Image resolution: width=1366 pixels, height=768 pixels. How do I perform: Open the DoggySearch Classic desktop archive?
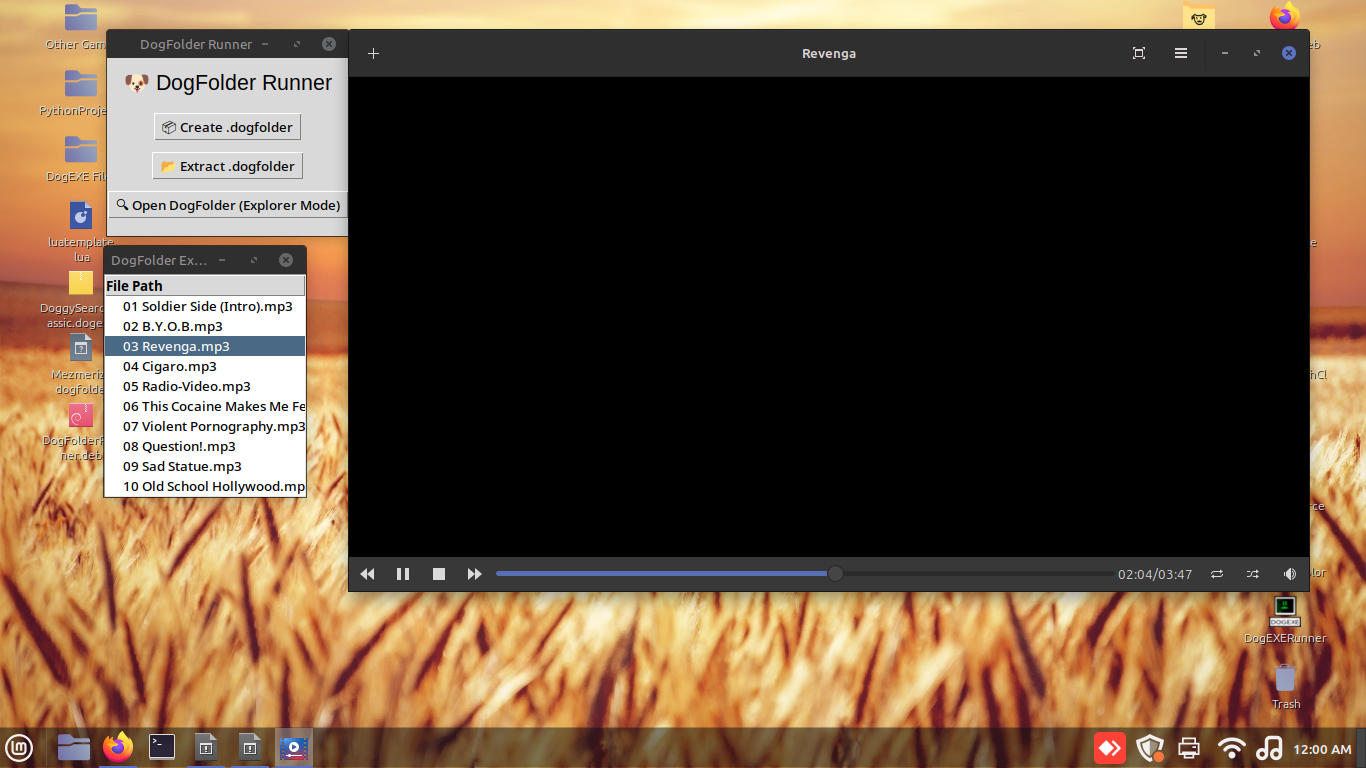(x=81, y=298)
